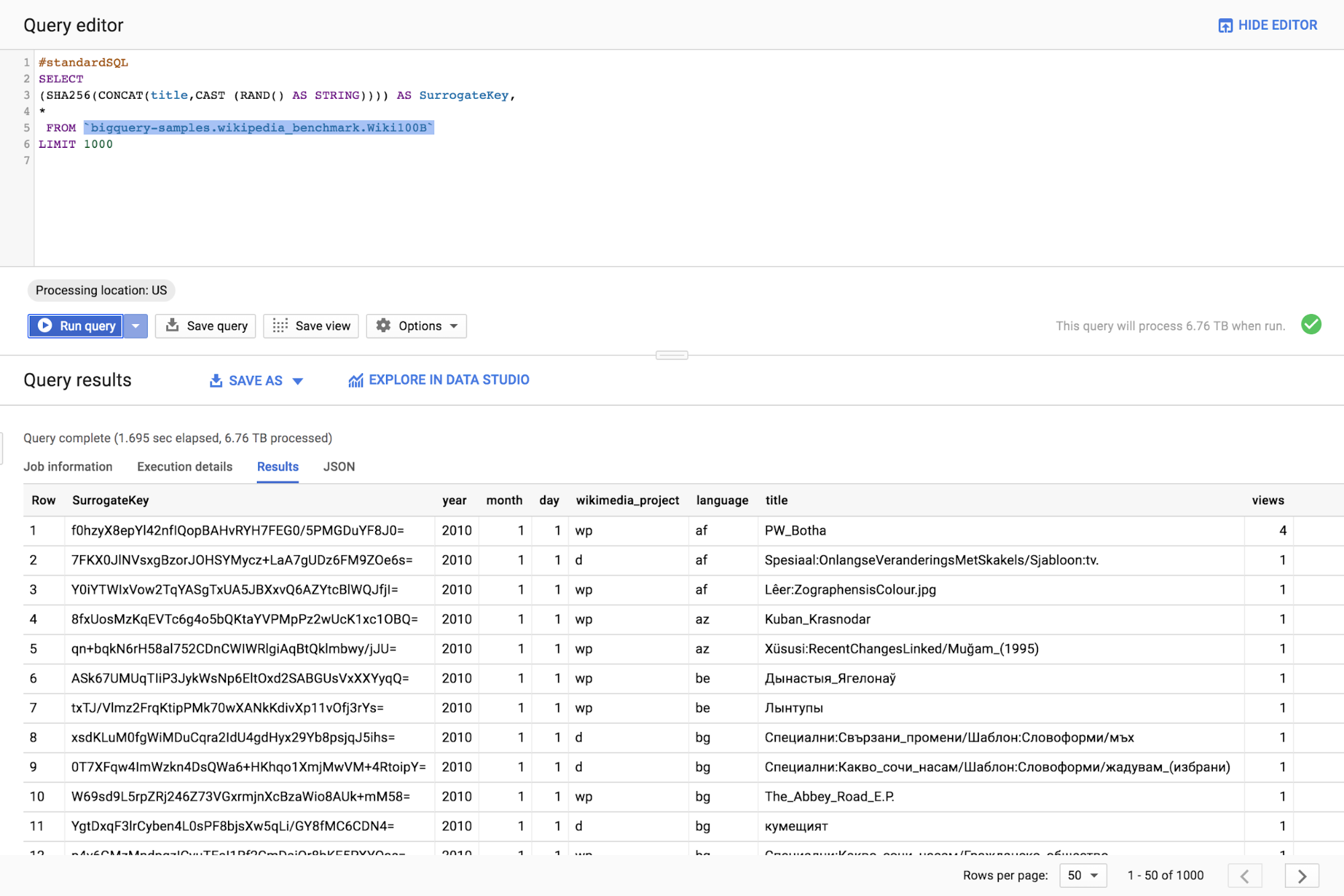Image resolution: width=1344 pixels, height=896 pixels.
Task: Click the 1 - 50 of 1000 pagination text
Action: point(1165,875)
